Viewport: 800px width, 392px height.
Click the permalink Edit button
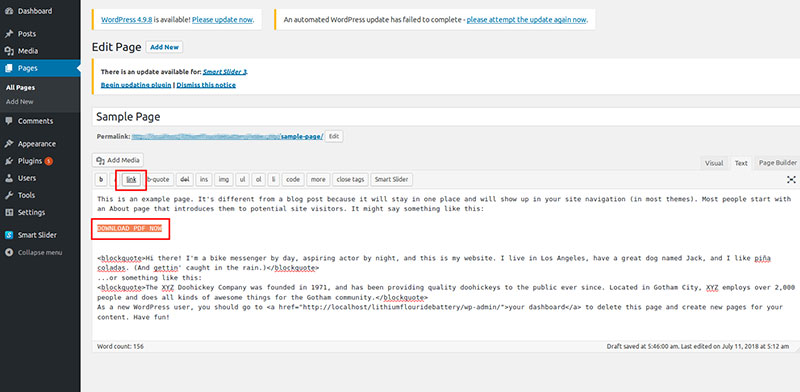pyautogui.click(x=334, y=137)
